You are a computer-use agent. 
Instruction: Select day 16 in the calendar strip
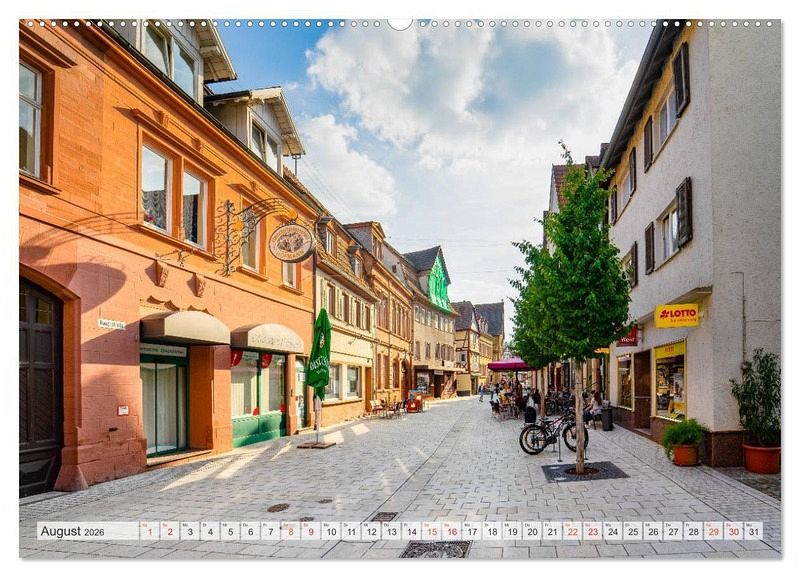pos(452,531)
